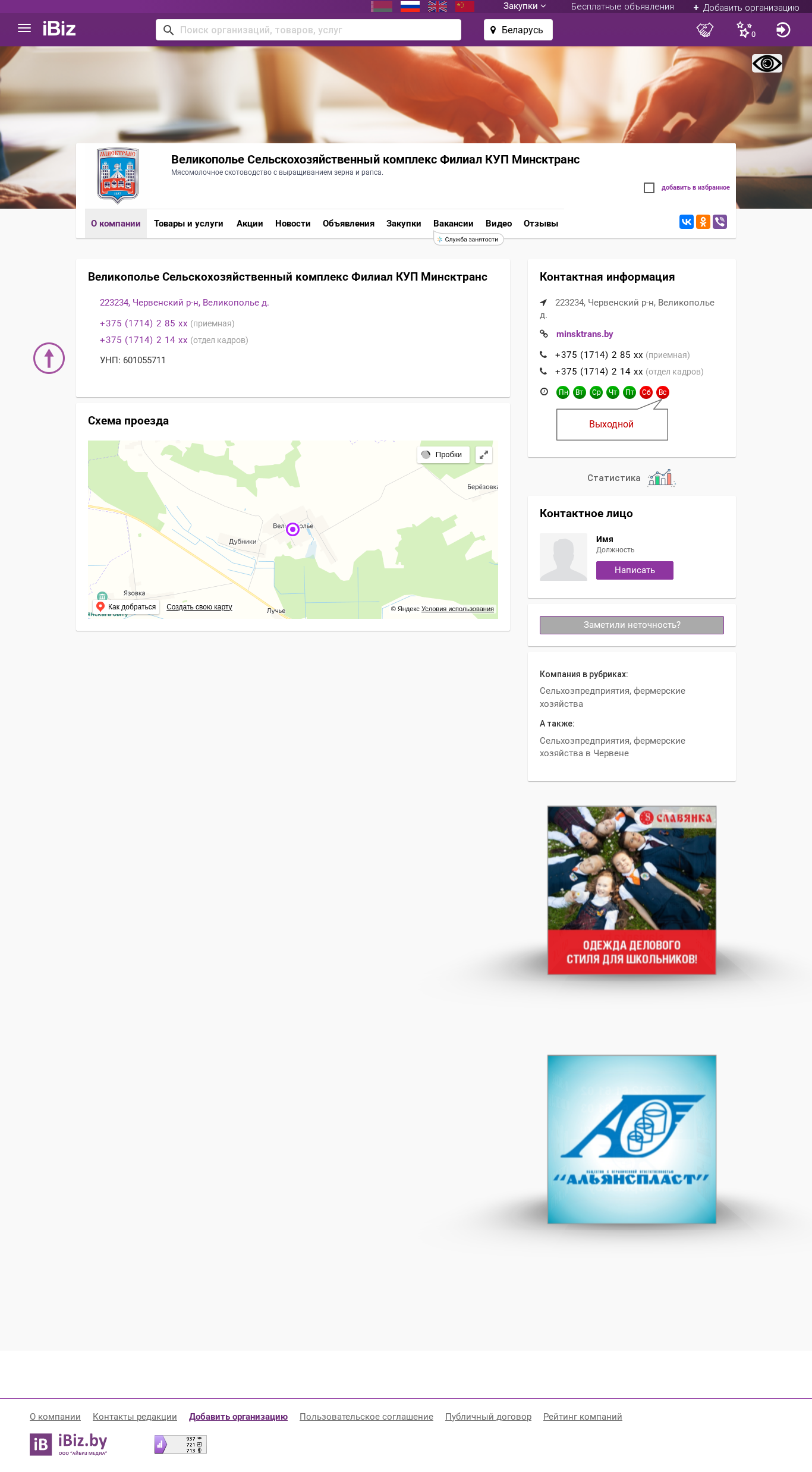Viewport: 812px width, 1472px height.
Task: Toggle Пробки traffic layer on map
Action: click(443, 455)
